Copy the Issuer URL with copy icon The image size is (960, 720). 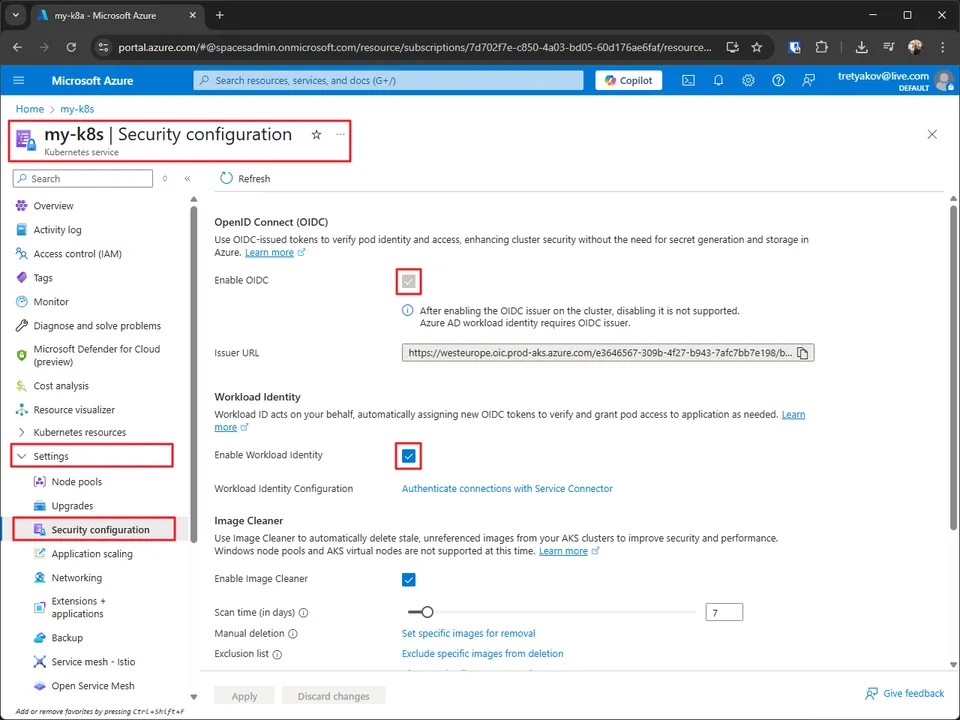(x=803, y=353)
